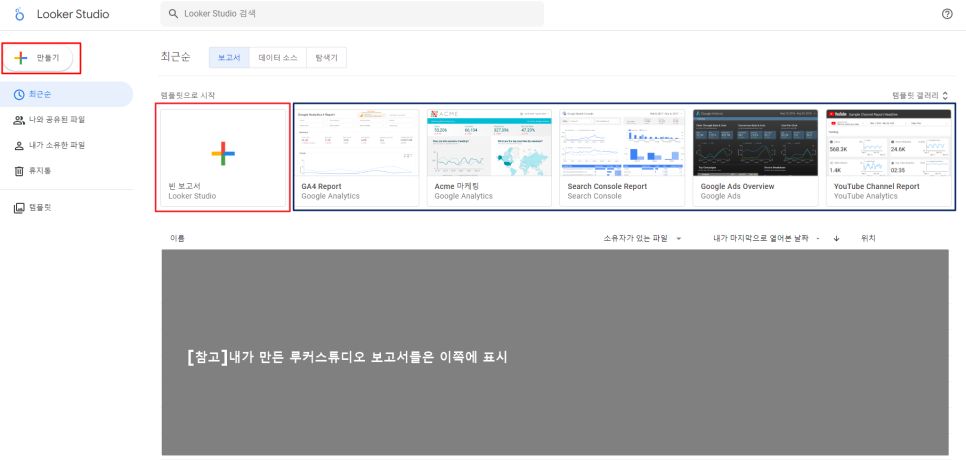Click the people icon for 나와 공유된 파일

(19, 120)
